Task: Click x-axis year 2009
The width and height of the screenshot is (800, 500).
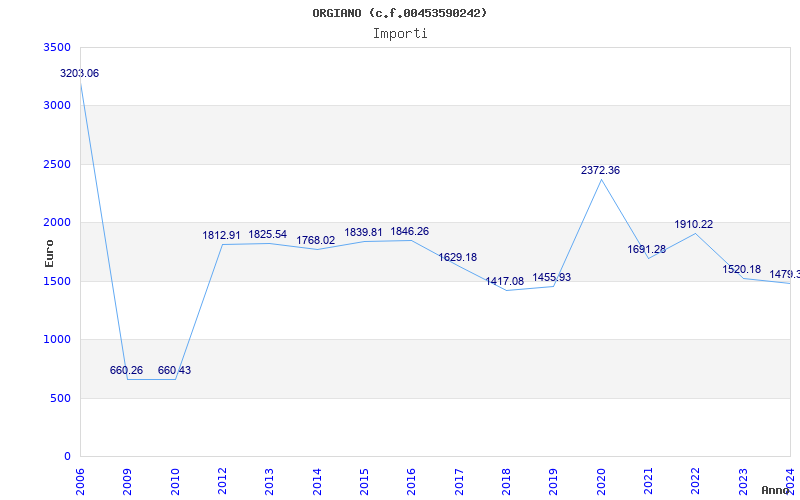Action: pos(128,482)
